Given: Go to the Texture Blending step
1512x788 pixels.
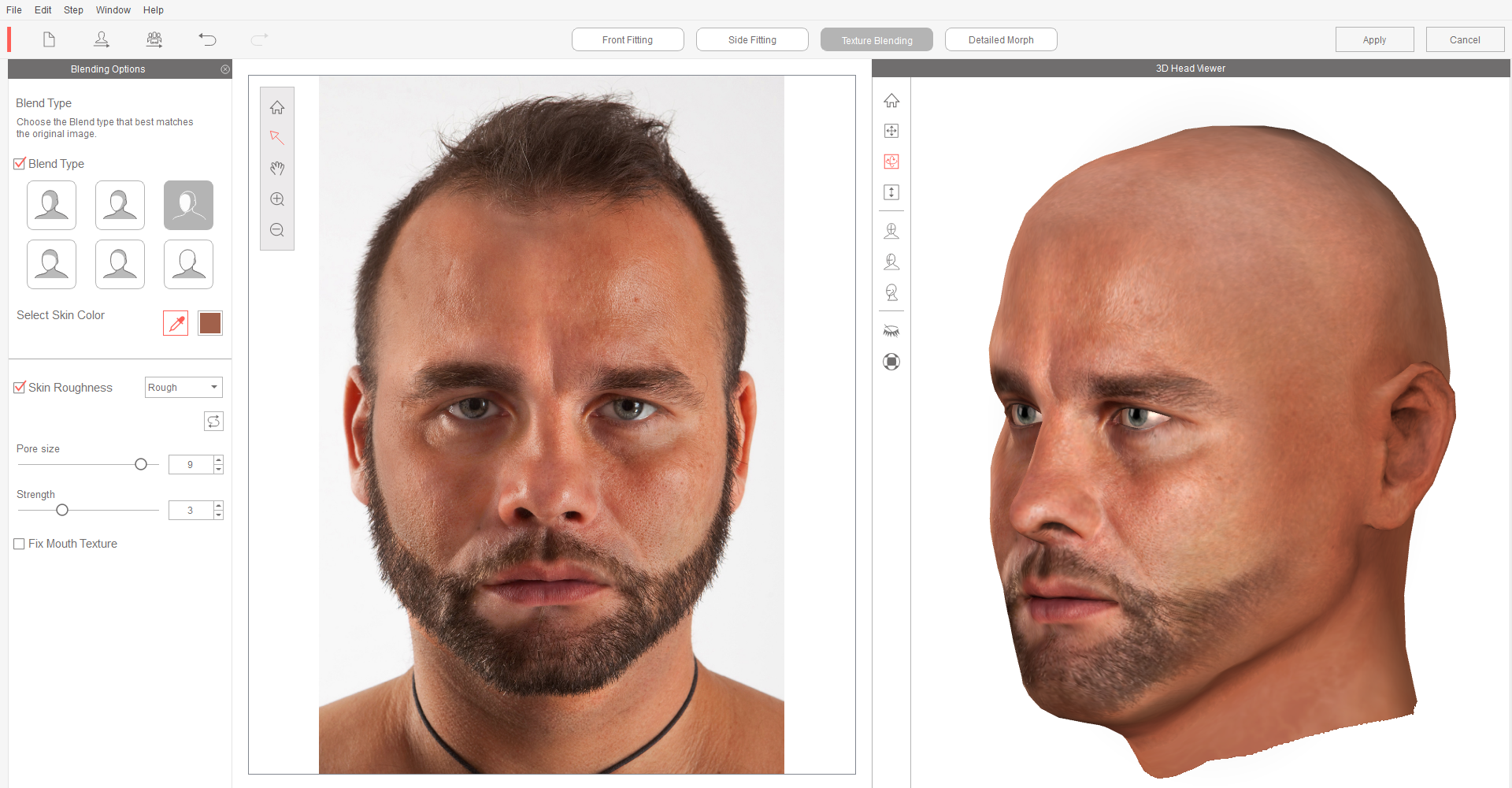Looking at the screenshot, I should tap(876, 40).
